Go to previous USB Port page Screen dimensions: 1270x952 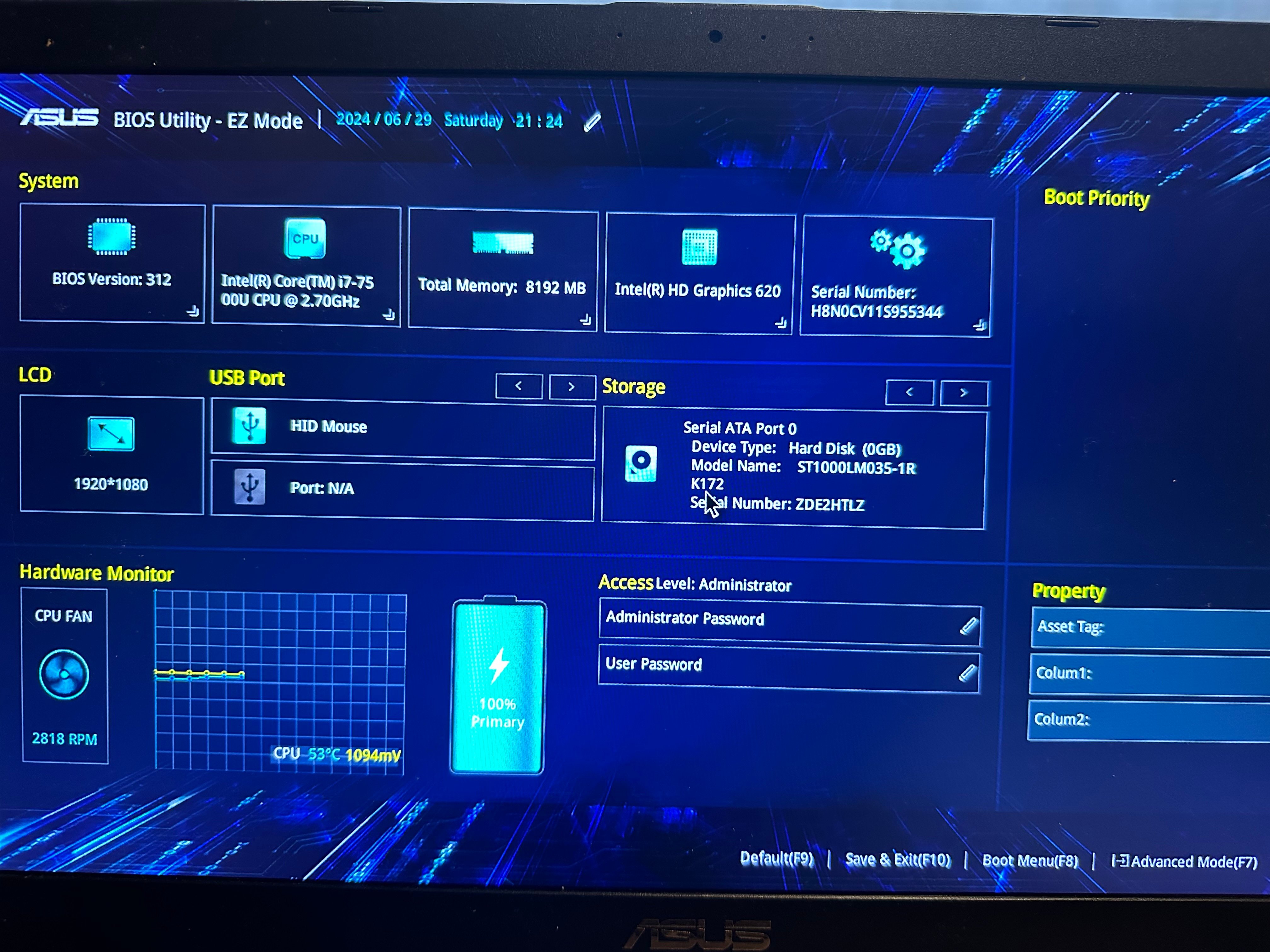(519, 386)
